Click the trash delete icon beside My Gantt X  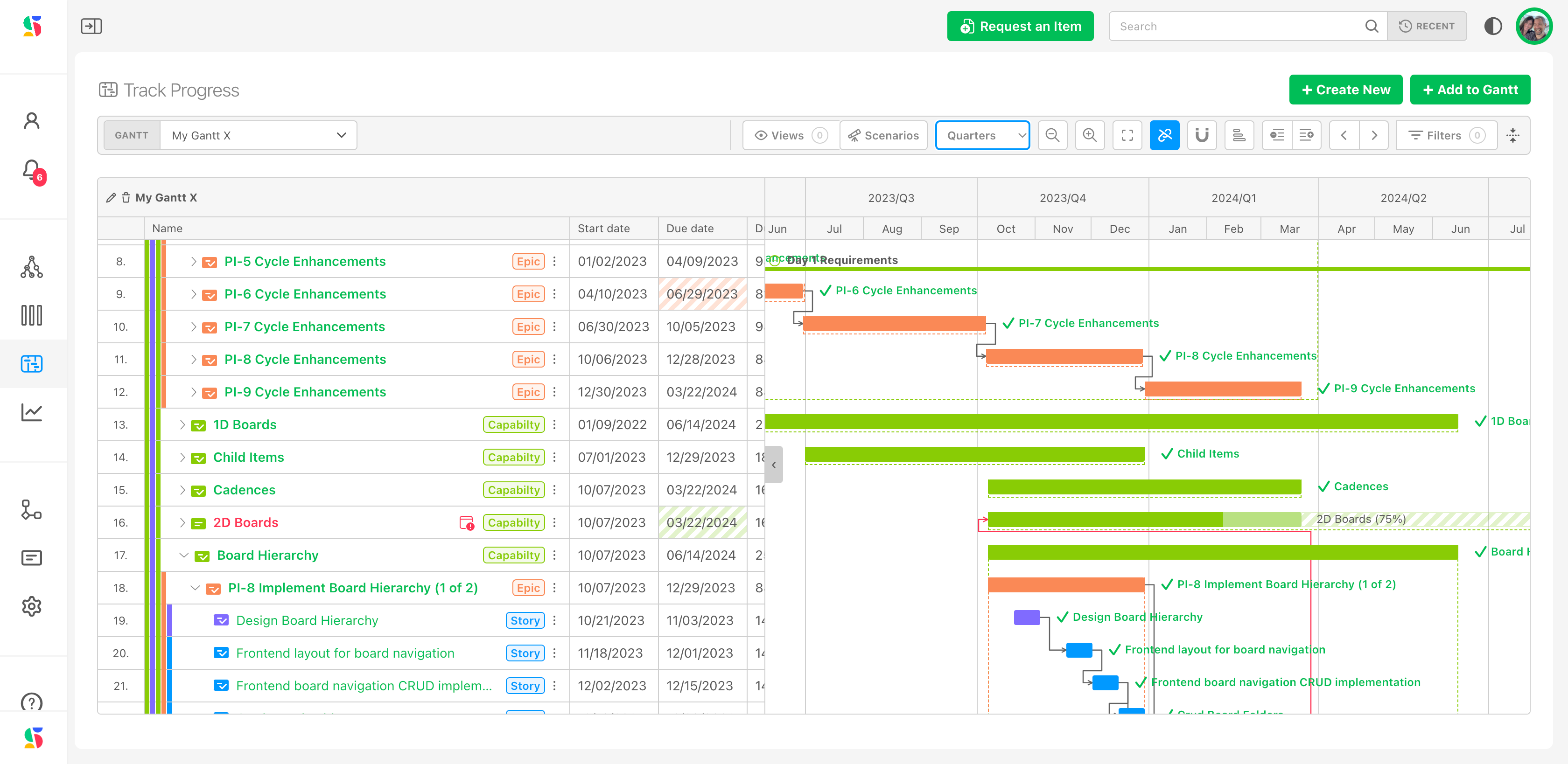[x=126, y=198]
